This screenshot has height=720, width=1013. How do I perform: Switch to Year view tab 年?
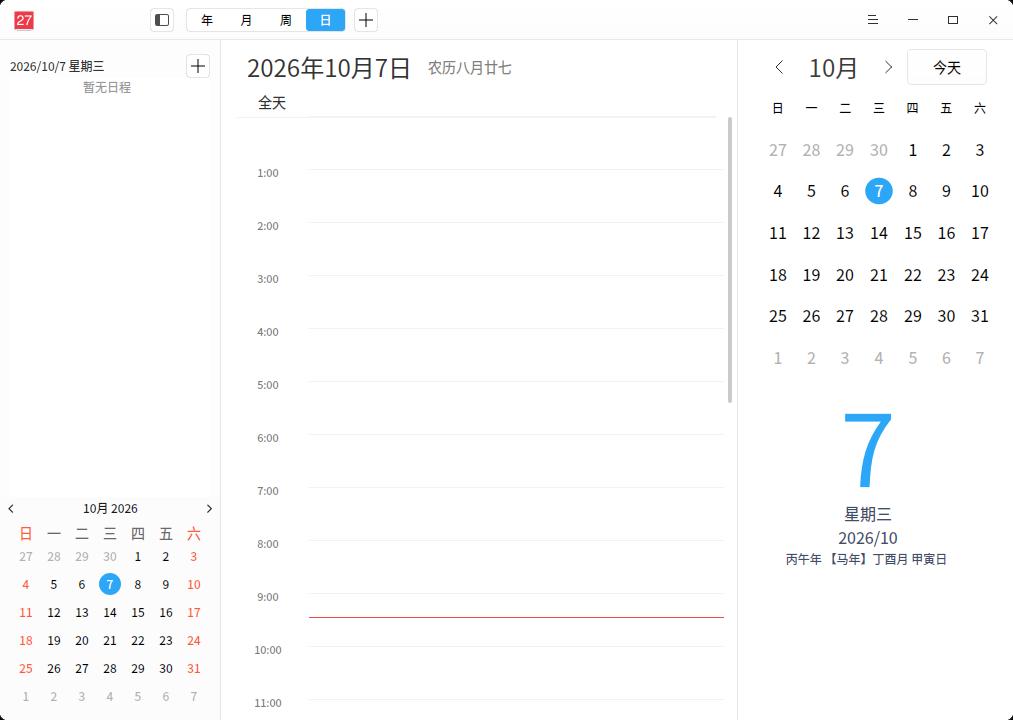[207, 20]
